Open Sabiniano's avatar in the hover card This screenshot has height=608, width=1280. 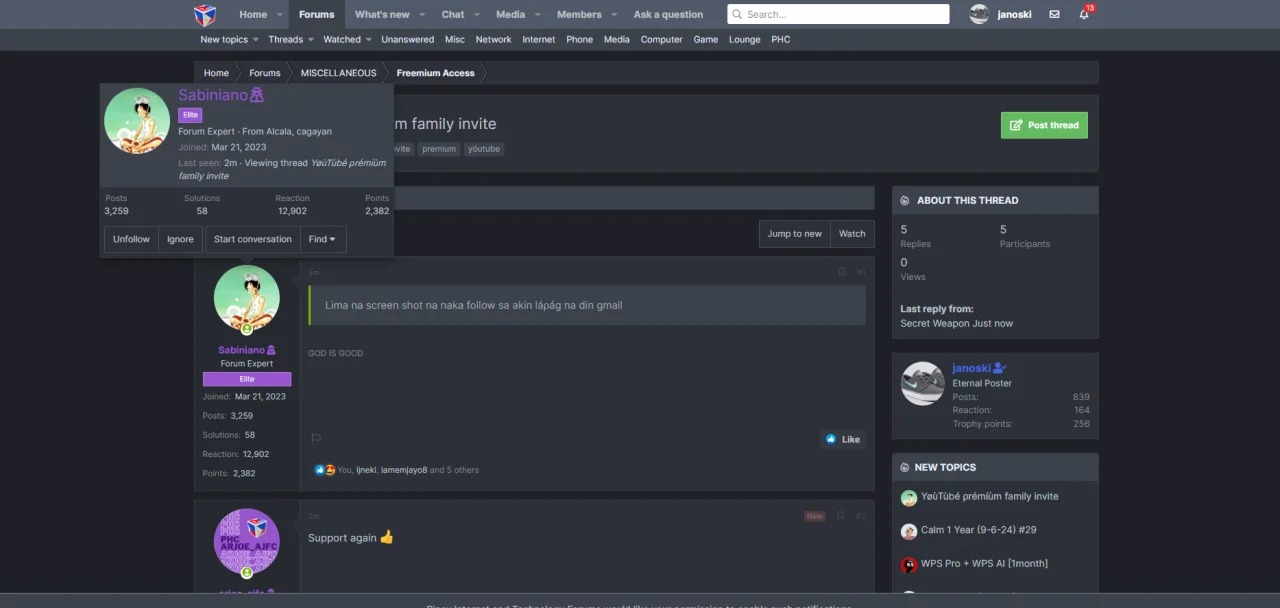click(137, 121)
